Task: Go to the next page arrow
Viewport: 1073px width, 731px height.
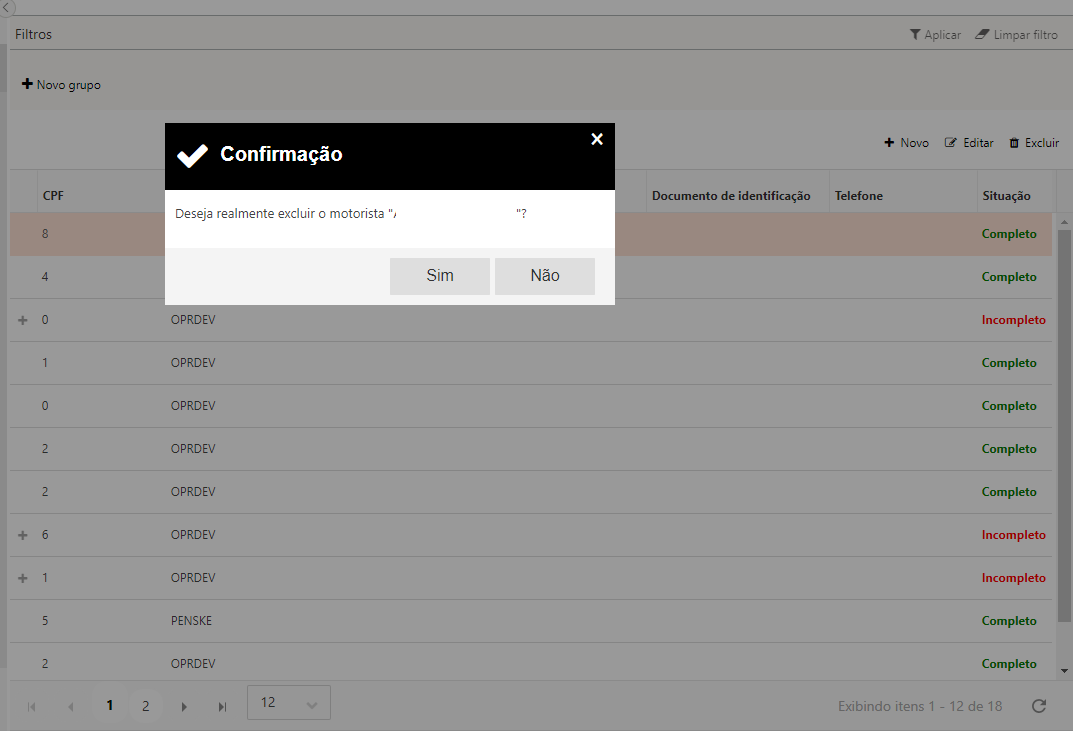Action: pos(184,706)
